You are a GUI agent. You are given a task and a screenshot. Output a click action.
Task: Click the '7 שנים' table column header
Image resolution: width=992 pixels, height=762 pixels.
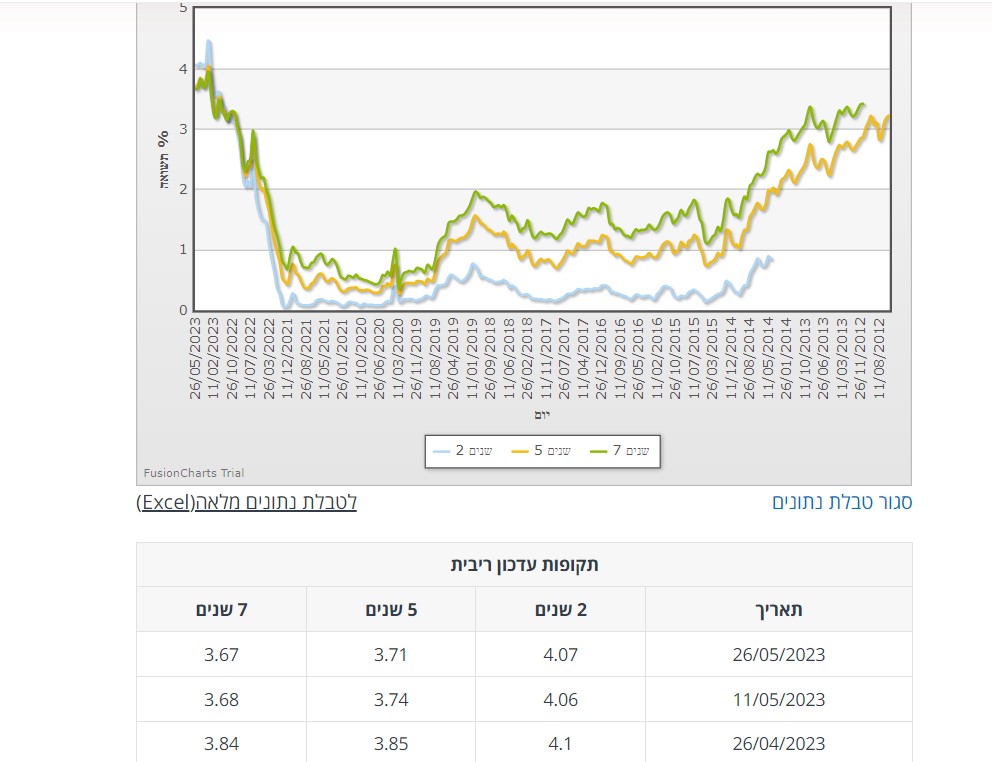(221, 609)
